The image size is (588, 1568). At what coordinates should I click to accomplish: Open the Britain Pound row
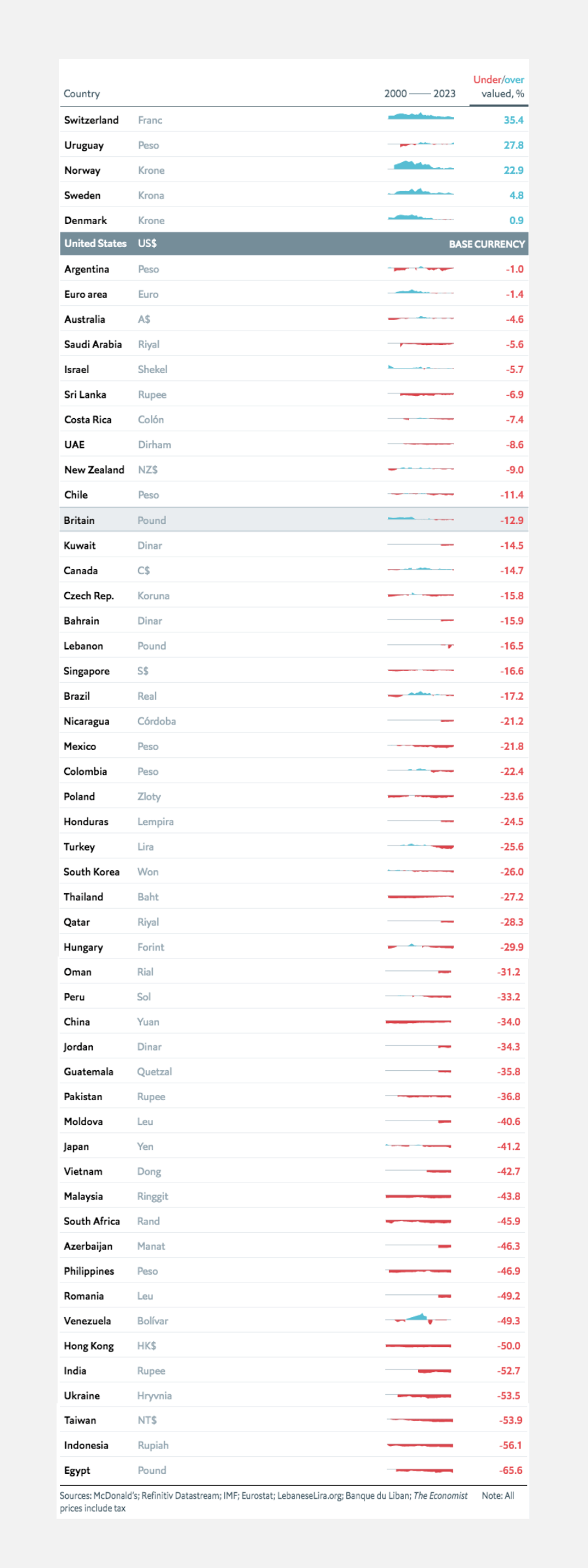[294, 520]
